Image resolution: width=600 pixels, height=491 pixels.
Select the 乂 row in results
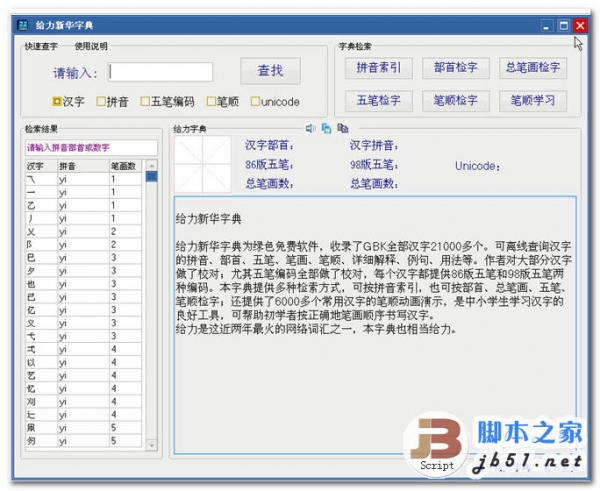point(83,232)
